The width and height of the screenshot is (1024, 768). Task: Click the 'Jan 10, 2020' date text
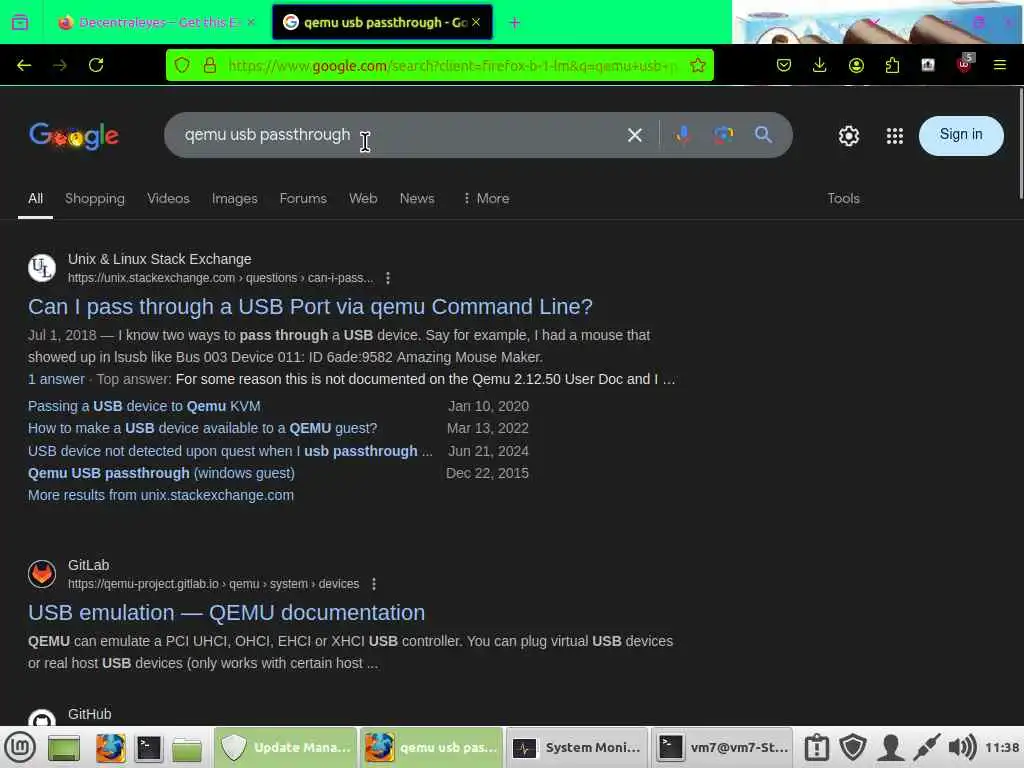pos(488,406)
